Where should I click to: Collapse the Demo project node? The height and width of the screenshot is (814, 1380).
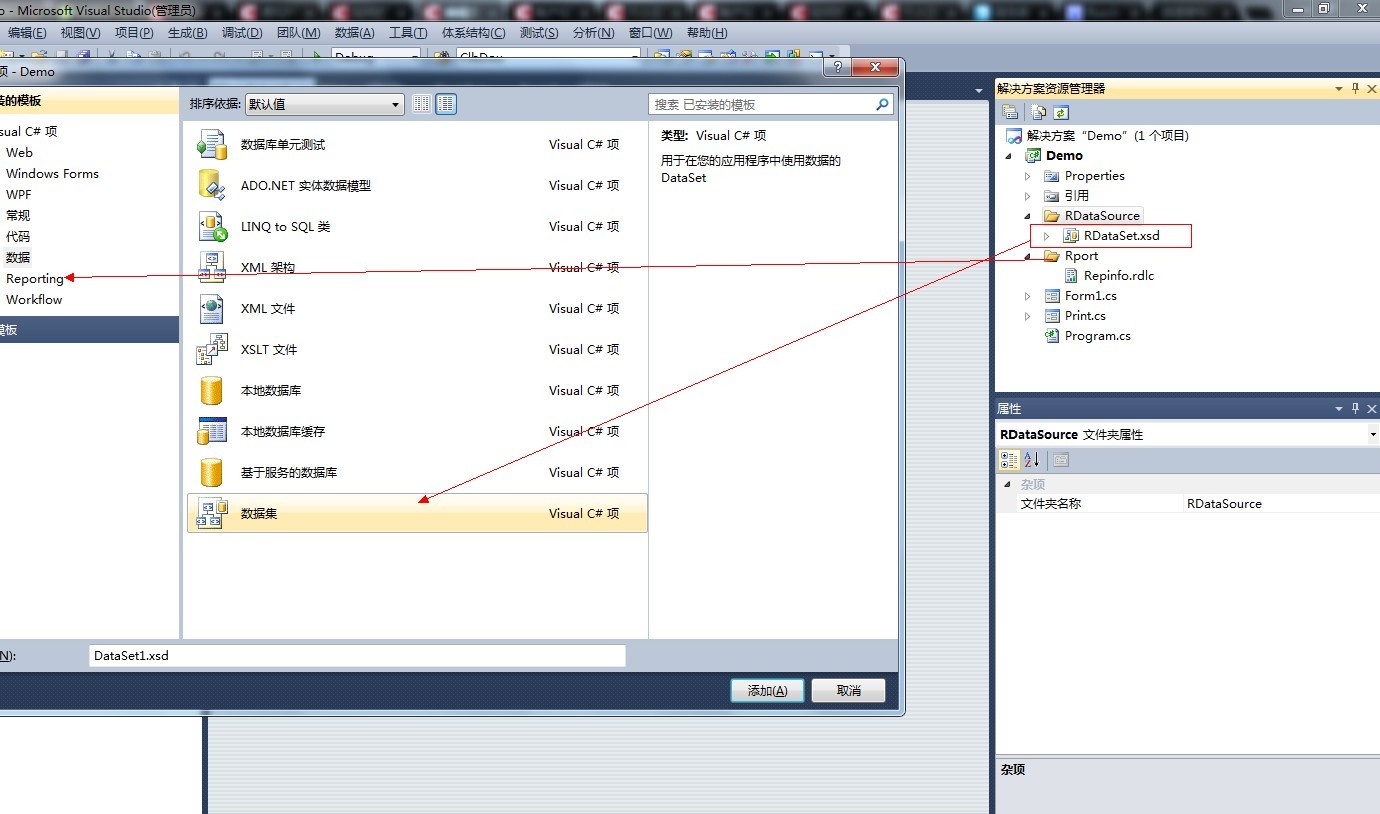(1008, 156)
